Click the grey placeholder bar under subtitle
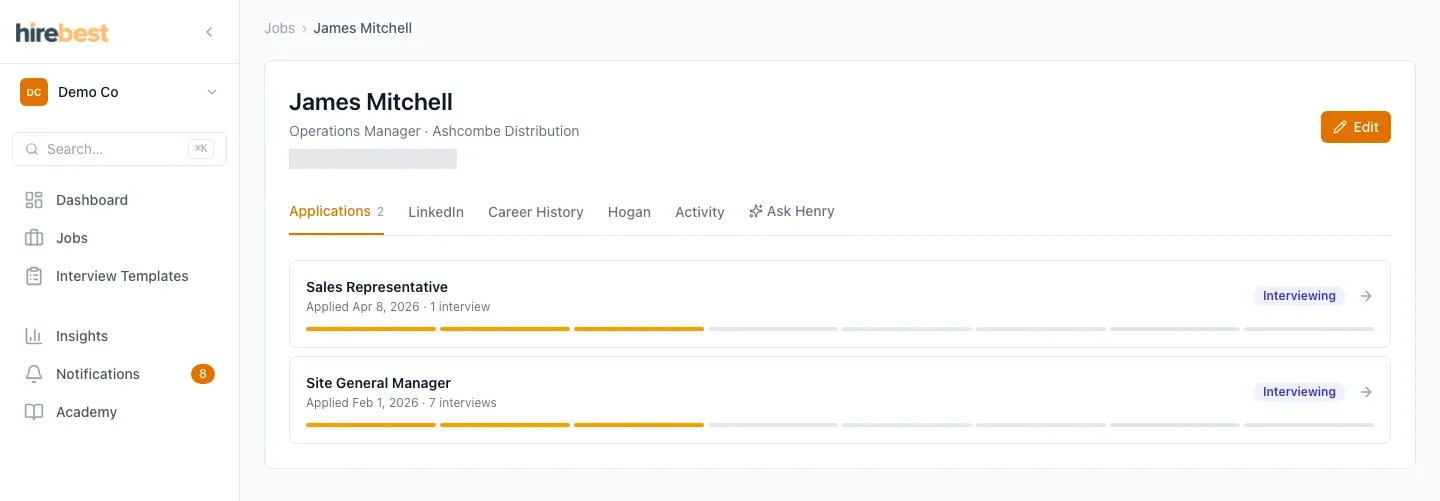The image size is (1440, 501). point(373,158)
